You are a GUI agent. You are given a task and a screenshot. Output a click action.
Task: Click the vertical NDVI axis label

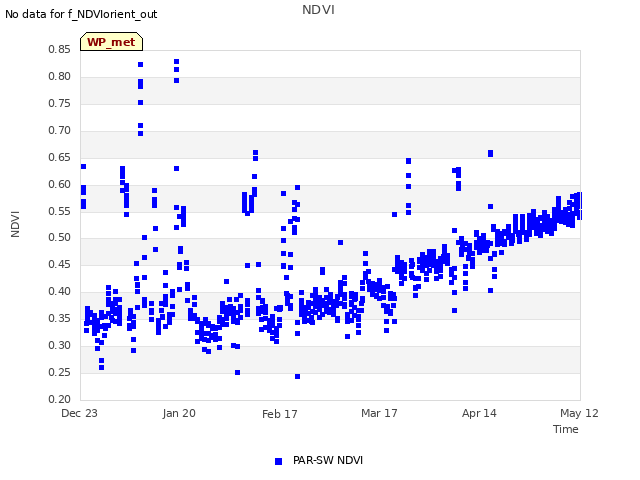point(15,224)
